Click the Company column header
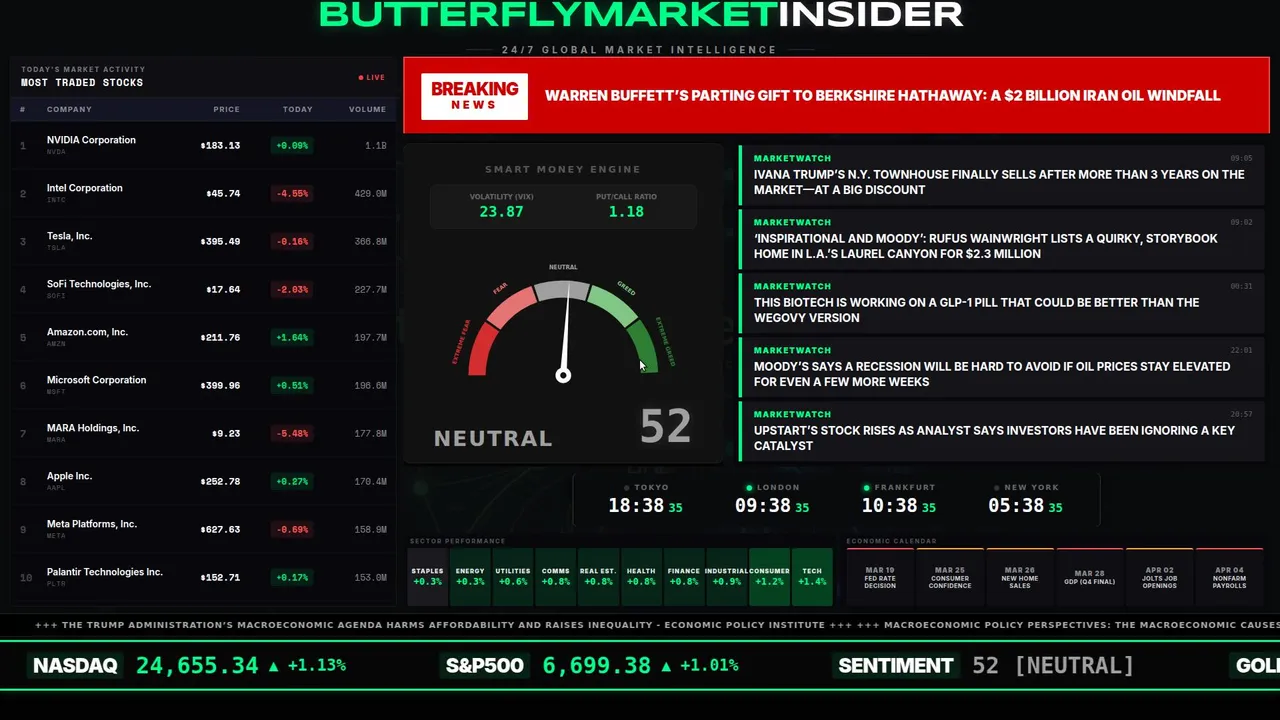The width and height of the screenshot is (1280, 720). (69, 109)
